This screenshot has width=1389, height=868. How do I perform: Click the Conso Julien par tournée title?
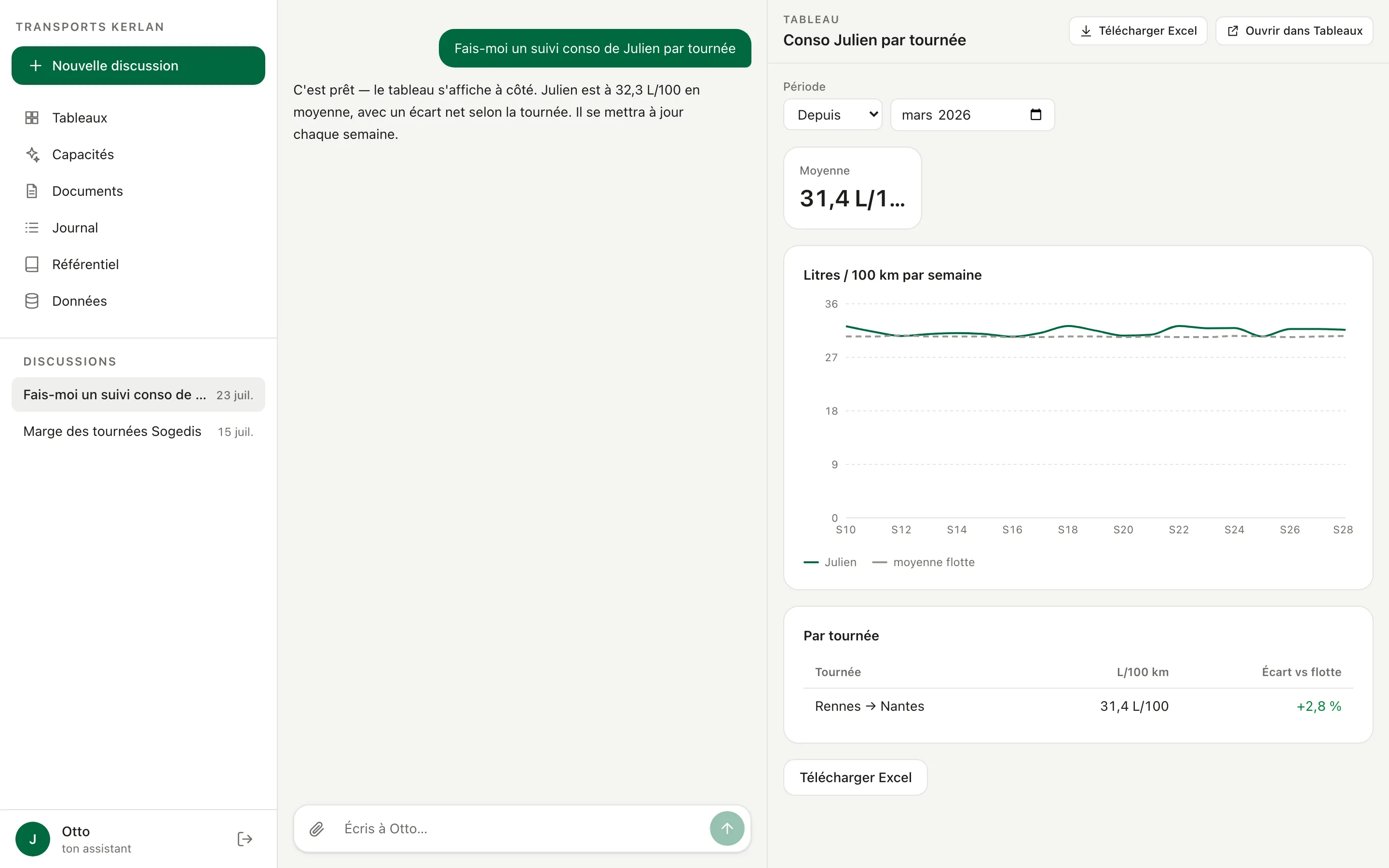pyautogui.click(x=874, y=40)
